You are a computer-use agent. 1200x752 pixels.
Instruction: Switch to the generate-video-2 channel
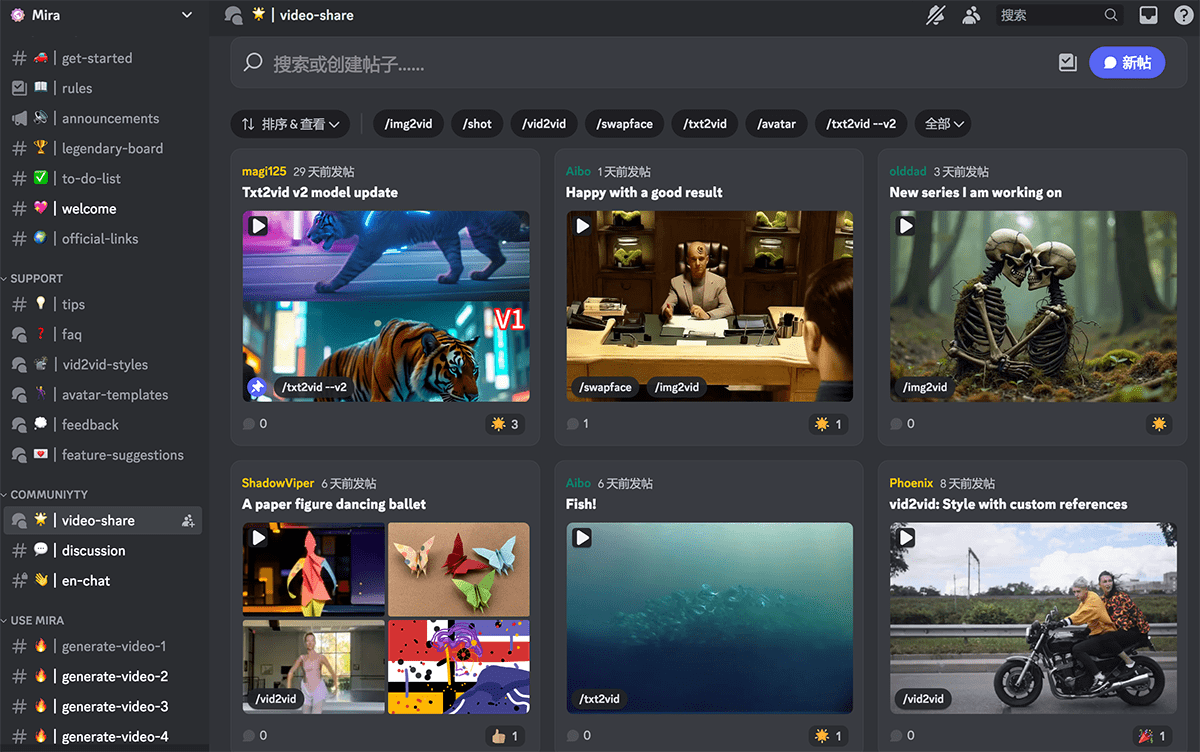114,676
